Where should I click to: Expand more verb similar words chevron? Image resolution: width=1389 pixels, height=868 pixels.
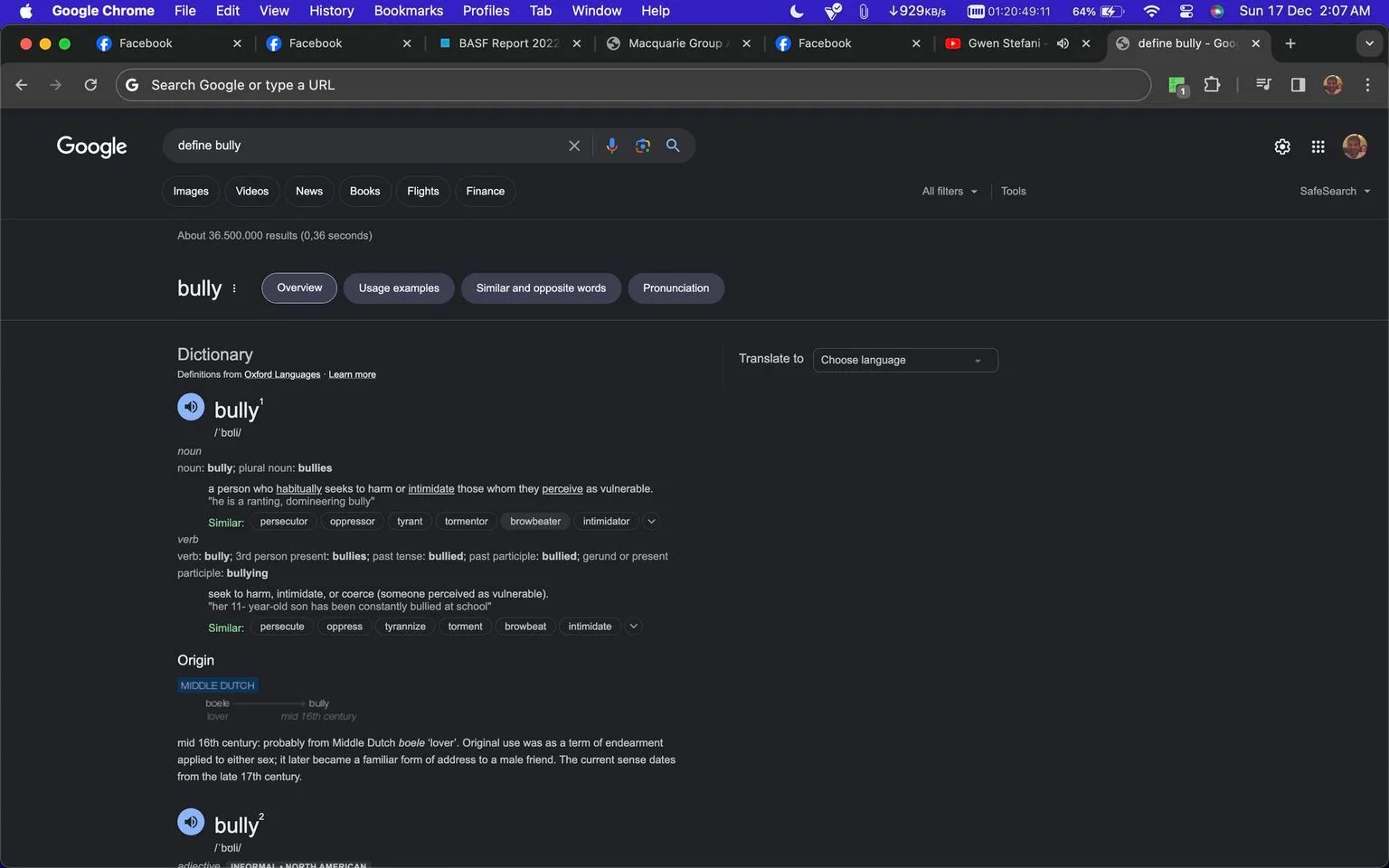[634, 627]
